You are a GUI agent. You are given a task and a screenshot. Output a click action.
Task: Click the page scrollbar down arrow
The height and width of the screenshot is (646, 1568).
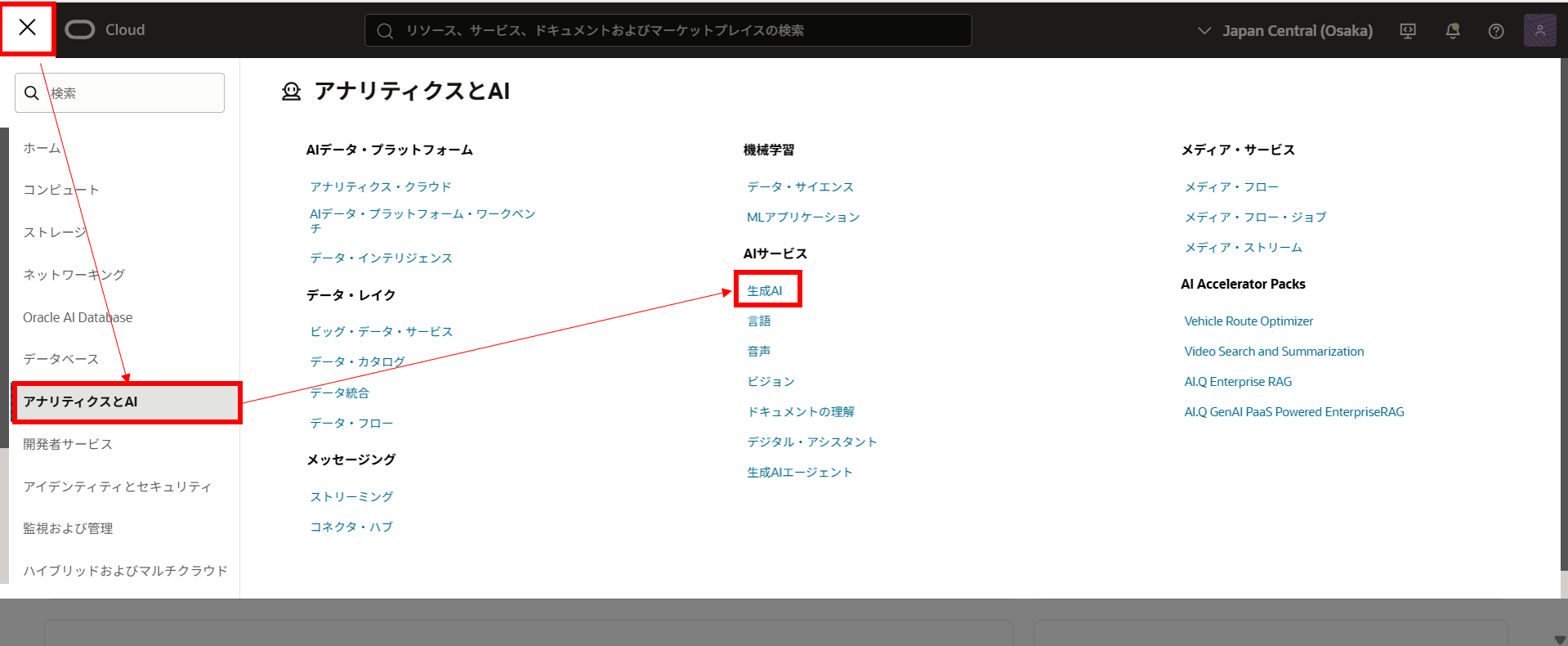coord(1560,639)
